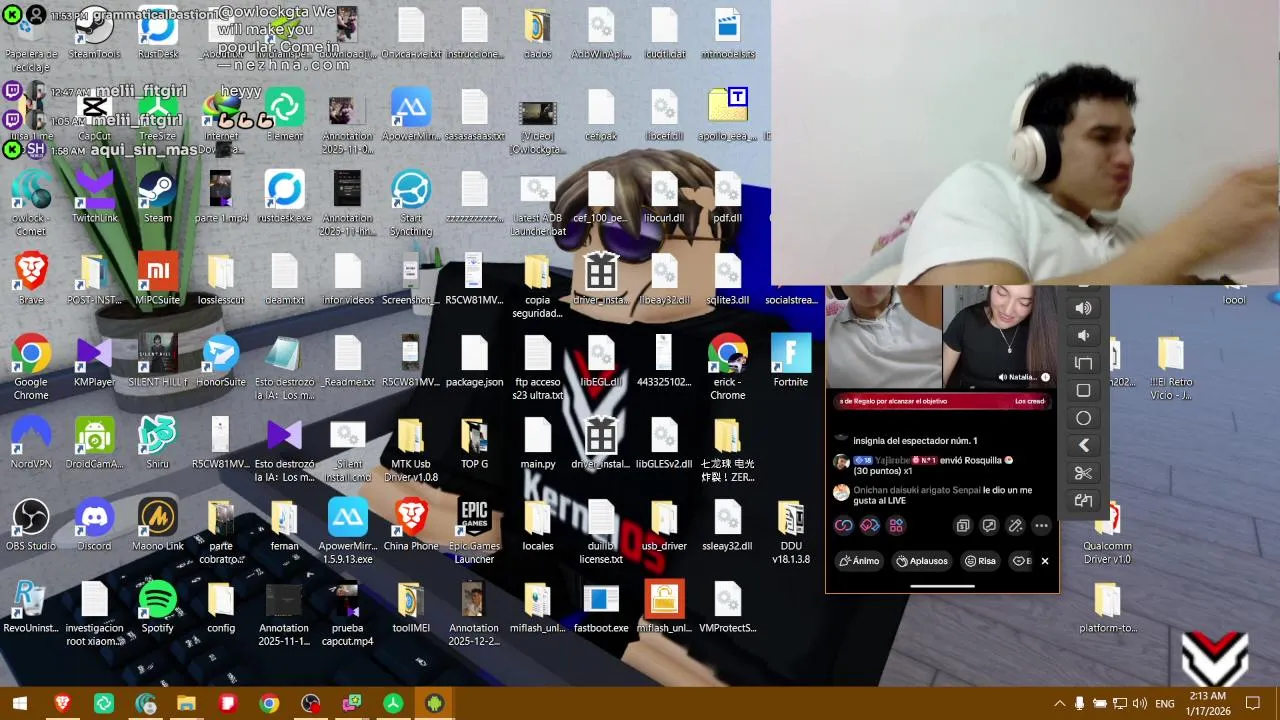
Task: Select the TwitchLink desktop icon
Action: click(94, 197)
